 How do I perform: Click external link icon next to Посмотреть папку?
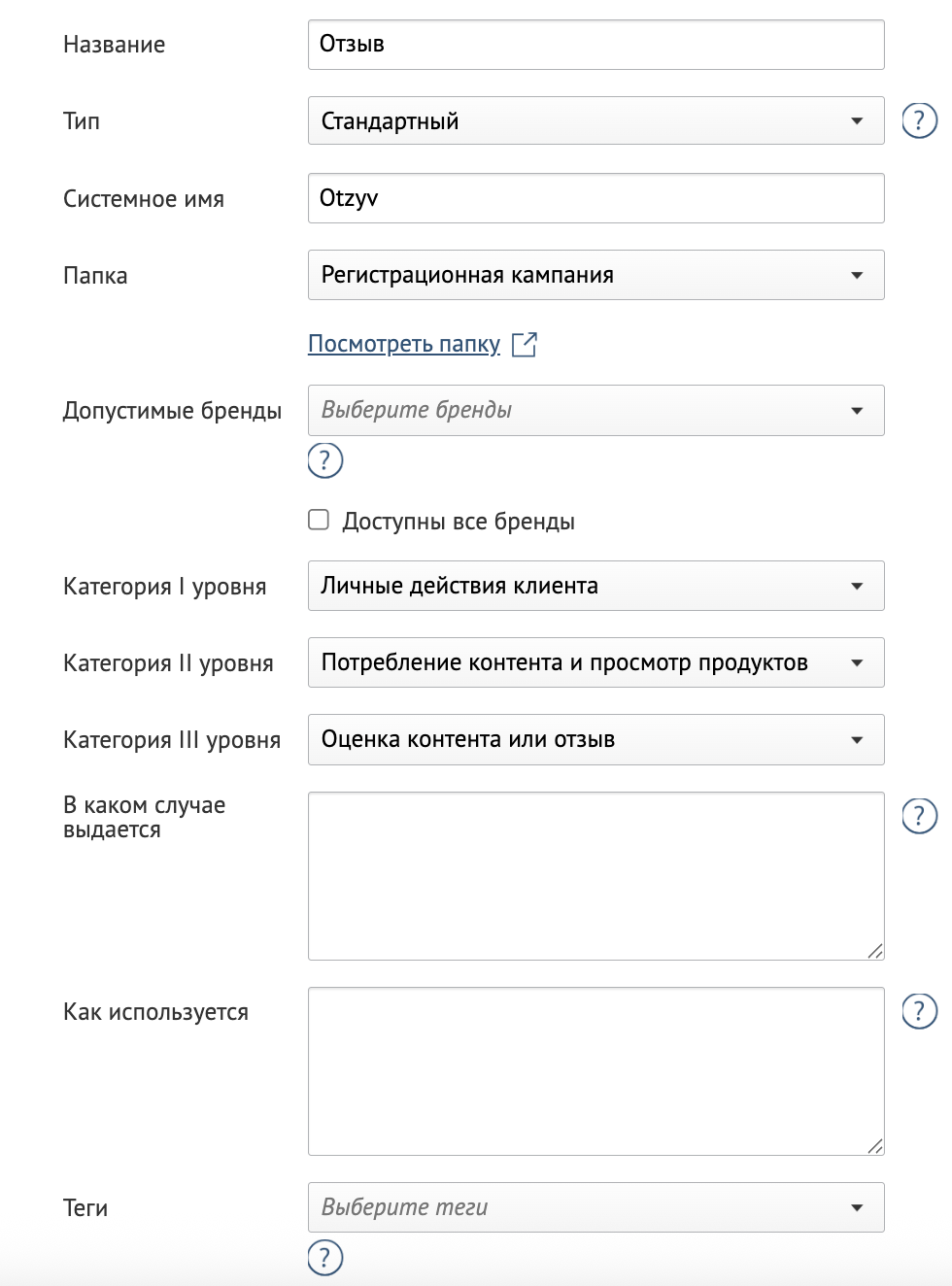525,344
